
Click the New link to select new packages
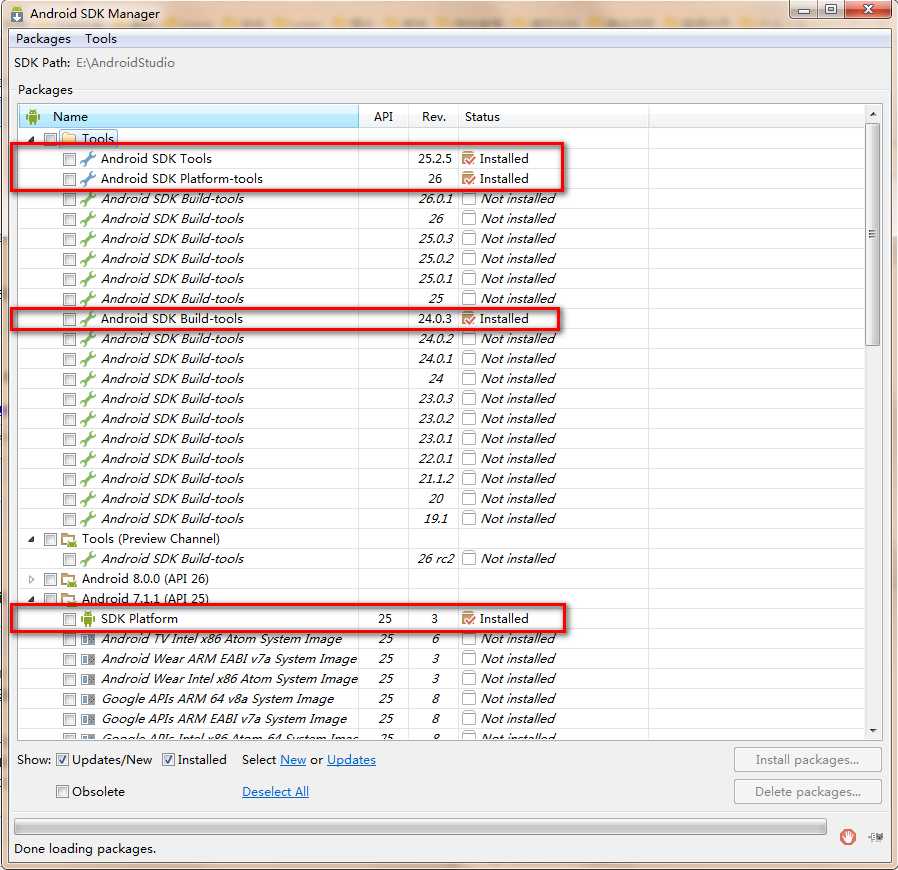(x=293, y=760)
